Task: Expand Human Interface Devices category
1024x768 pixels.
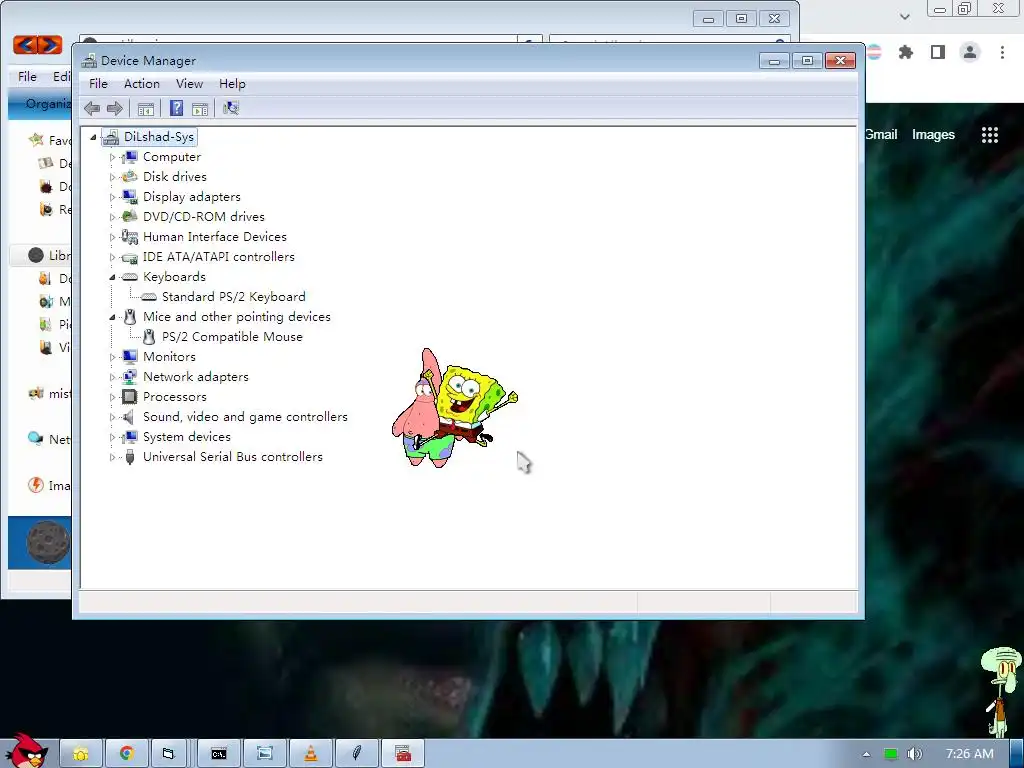Action: (x=112, y=237)
